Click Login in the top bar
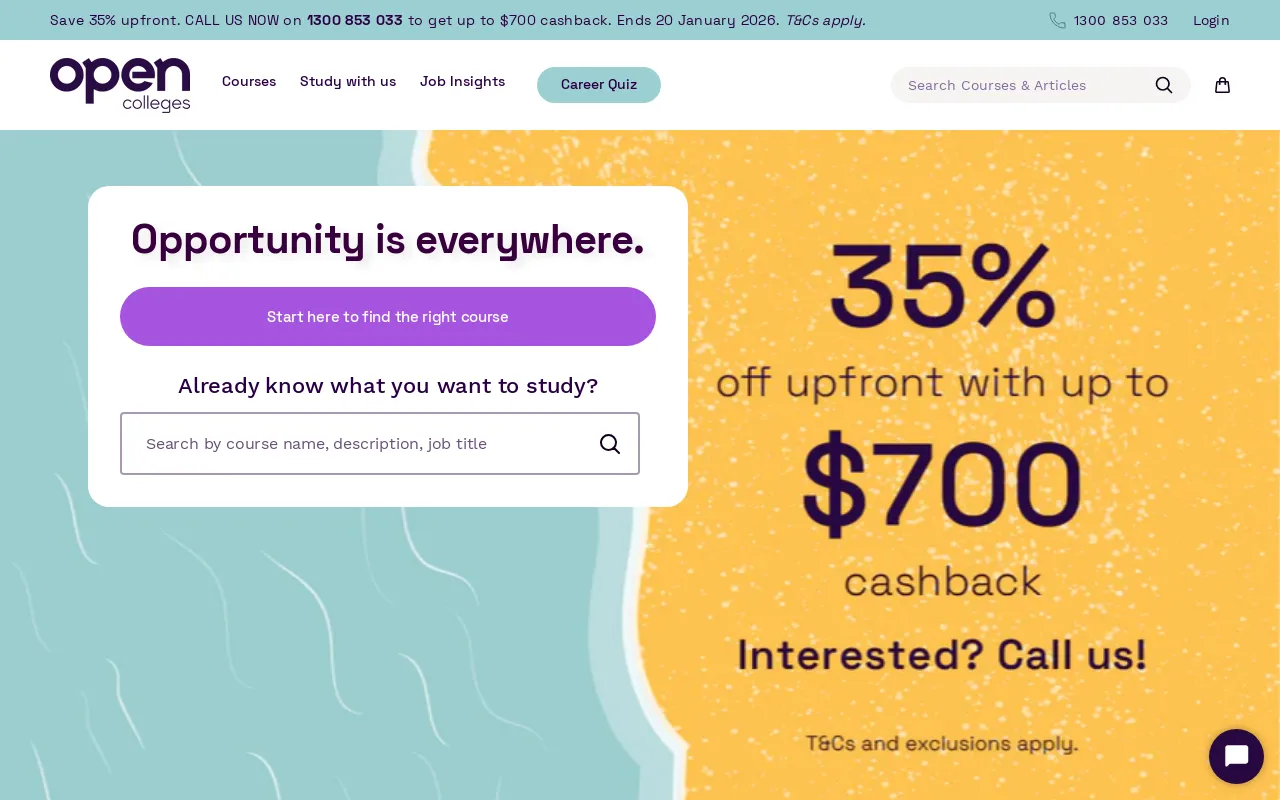The height and width of the screenshot is (800, 1280). [1211, 20]
